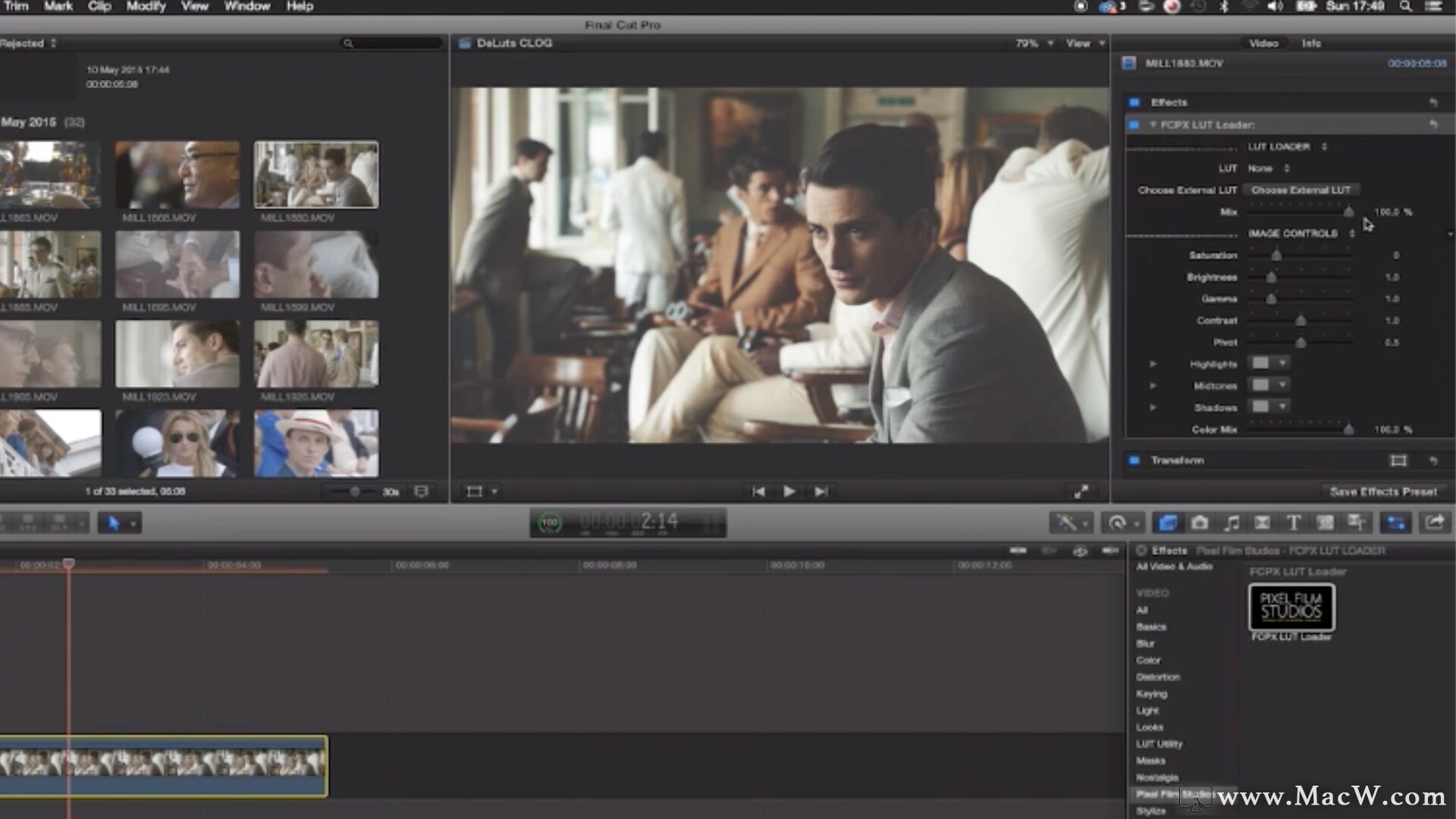Open the Titles browser T icon
The image size is (1456, 819).
click(1294, 522)
